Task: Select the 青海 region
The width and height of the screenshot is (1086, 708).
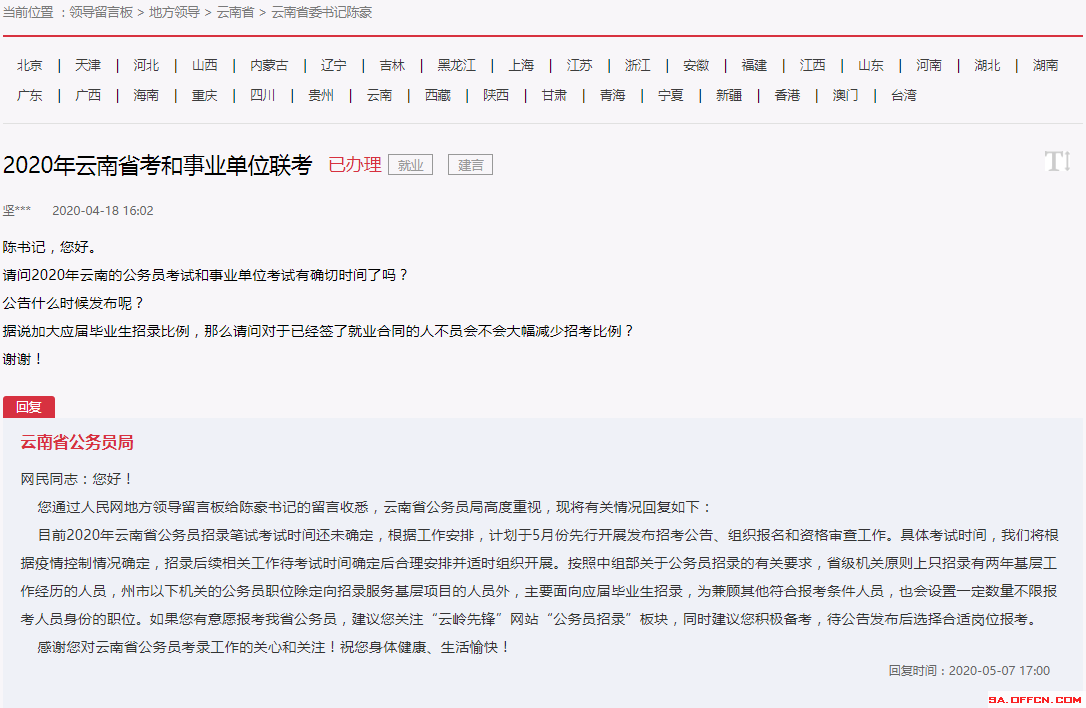Action: tap(612, 95)
